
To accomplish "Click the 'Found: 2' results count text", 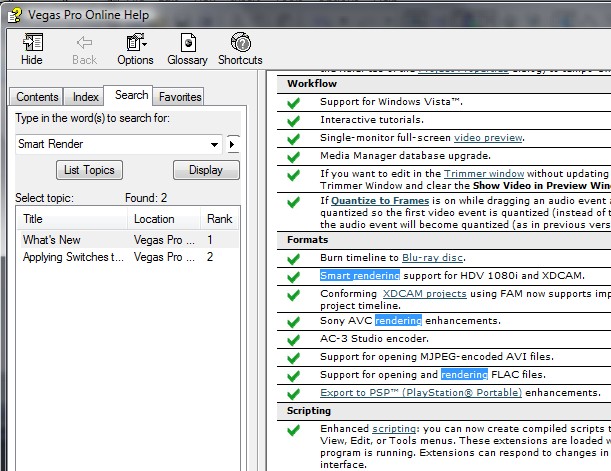I will point(146,198).
